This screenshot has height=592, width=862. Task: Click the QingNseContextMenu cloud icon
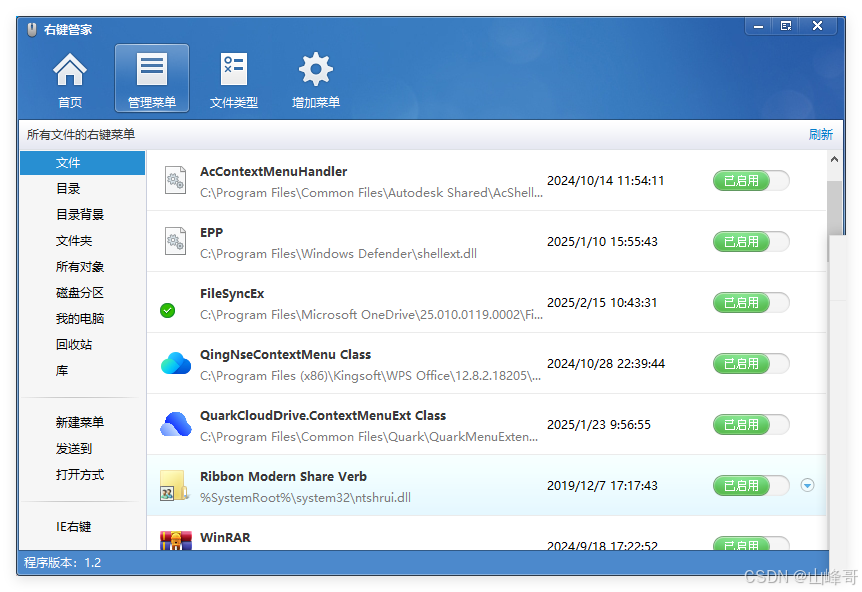coord(176,363)
